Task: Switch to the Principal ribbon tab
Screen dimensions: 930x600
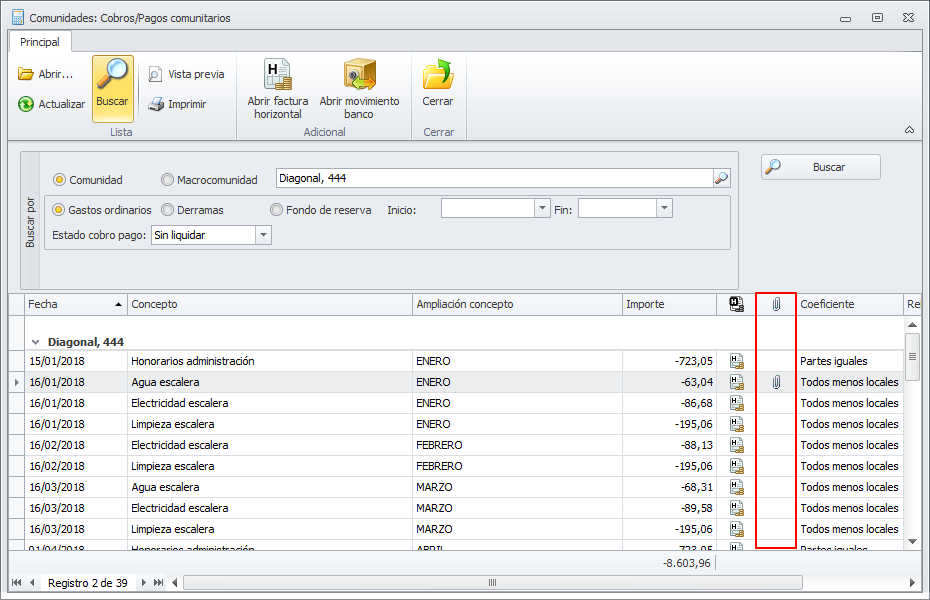Action: pyautogui.click(x=40, y=42)
